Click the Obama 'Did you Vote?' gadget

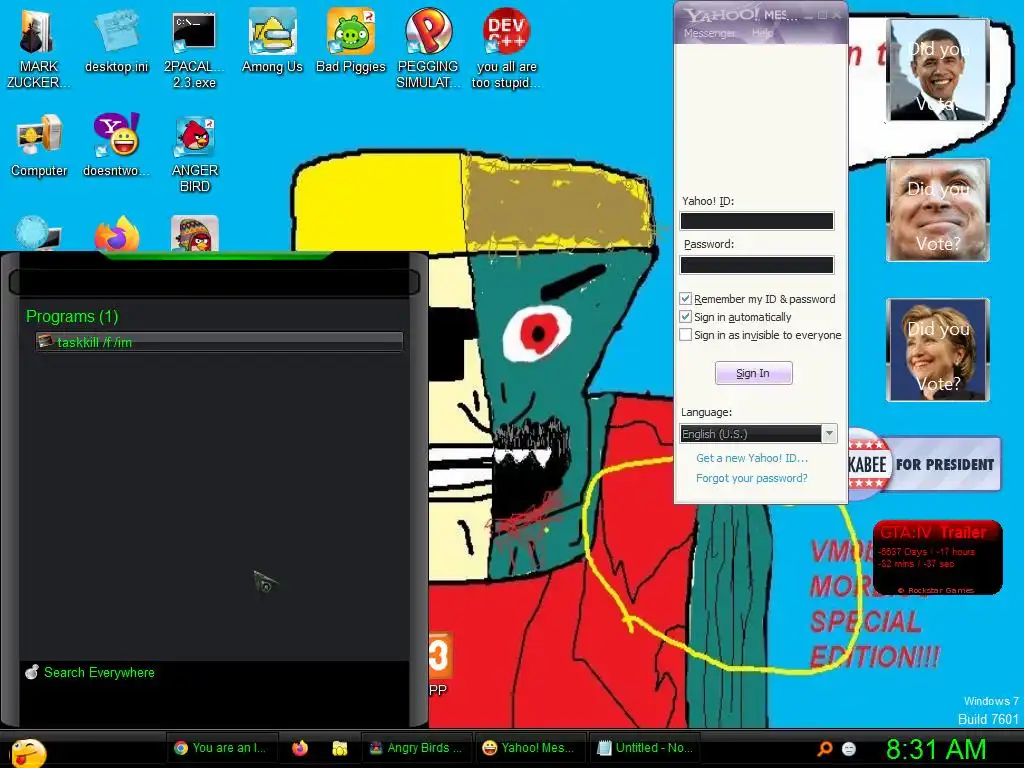click(x=938, y=70)
